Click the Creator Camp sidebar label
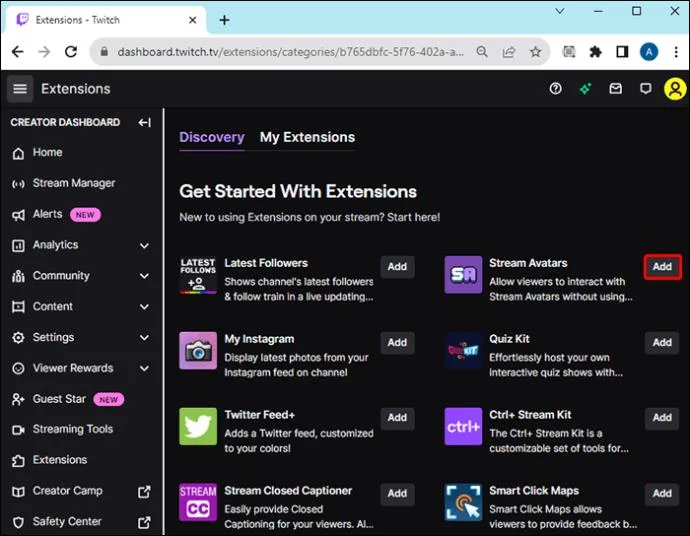 [x=68, y=491]
